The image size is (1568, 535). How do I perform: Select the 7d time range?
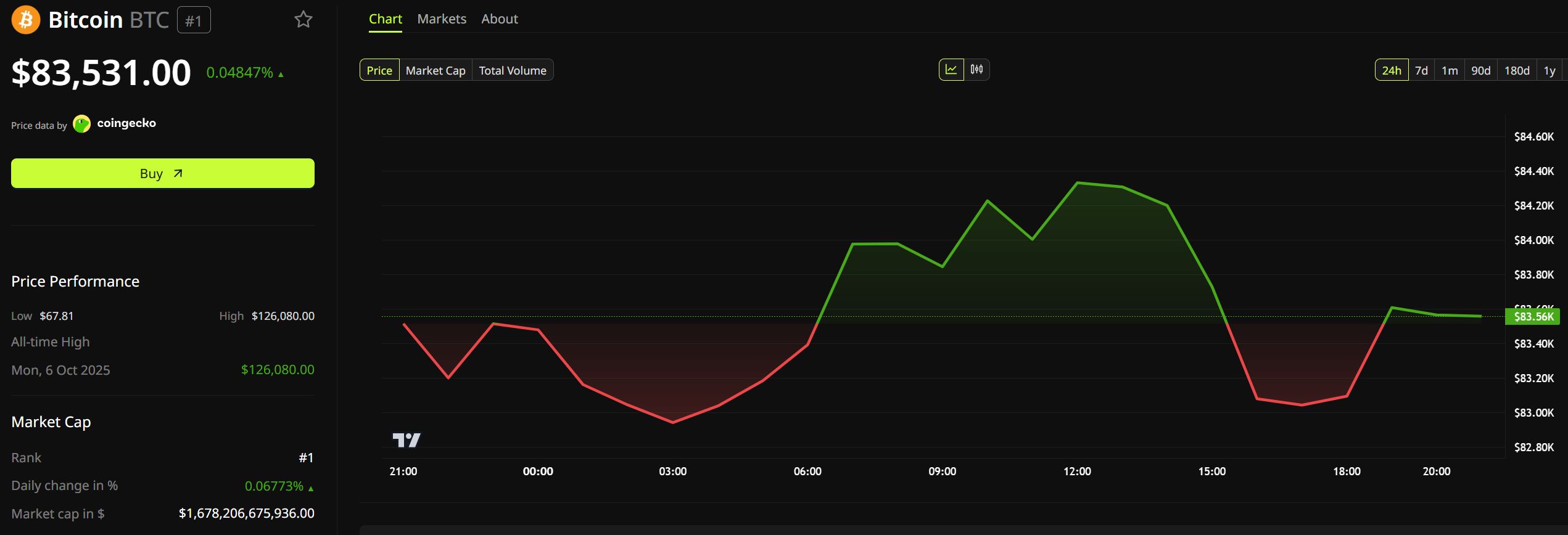[x=1421, y=70]
